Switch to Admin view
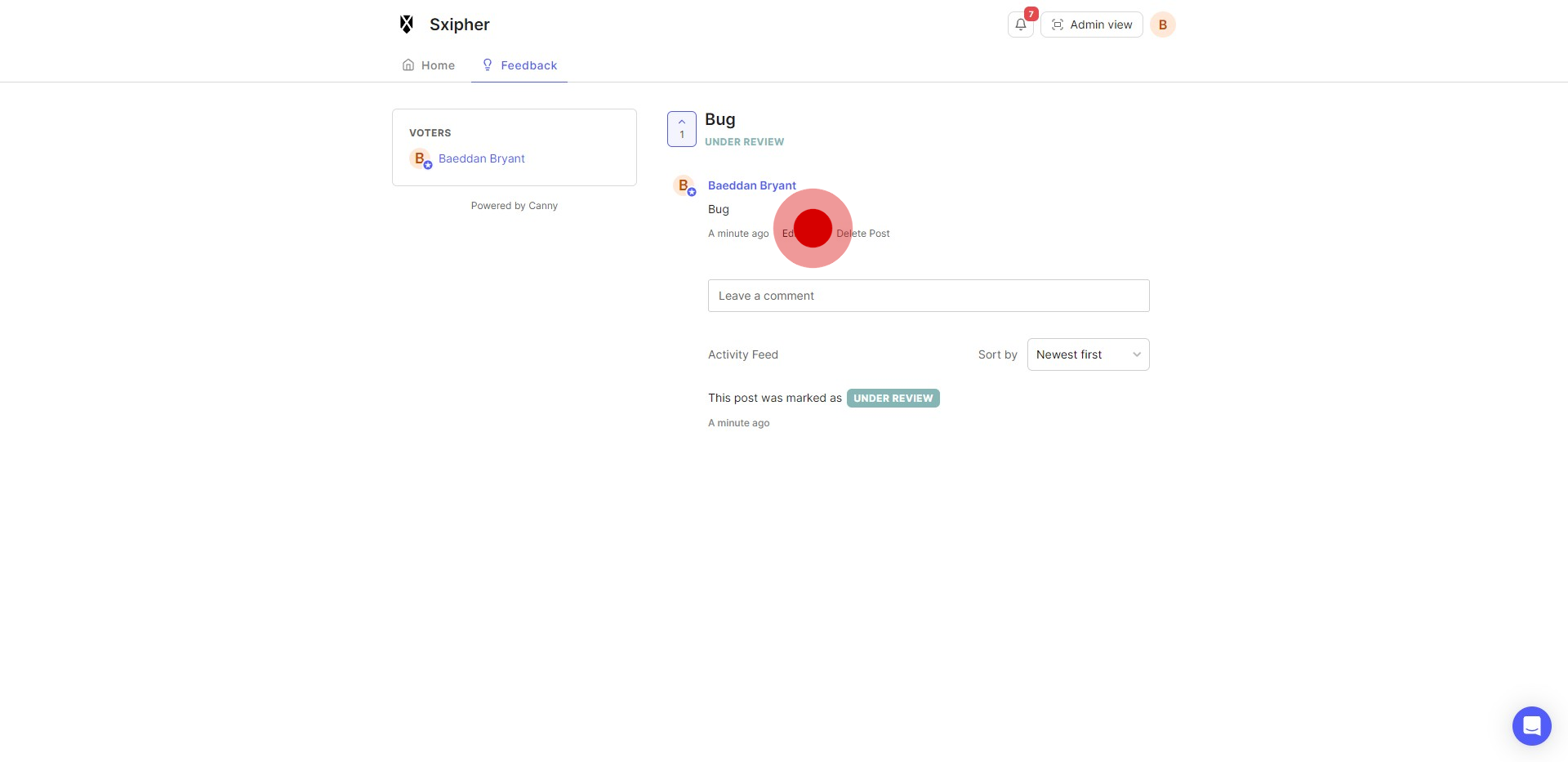Screen dimensions: 1568x762 [x=1091, y=25]
